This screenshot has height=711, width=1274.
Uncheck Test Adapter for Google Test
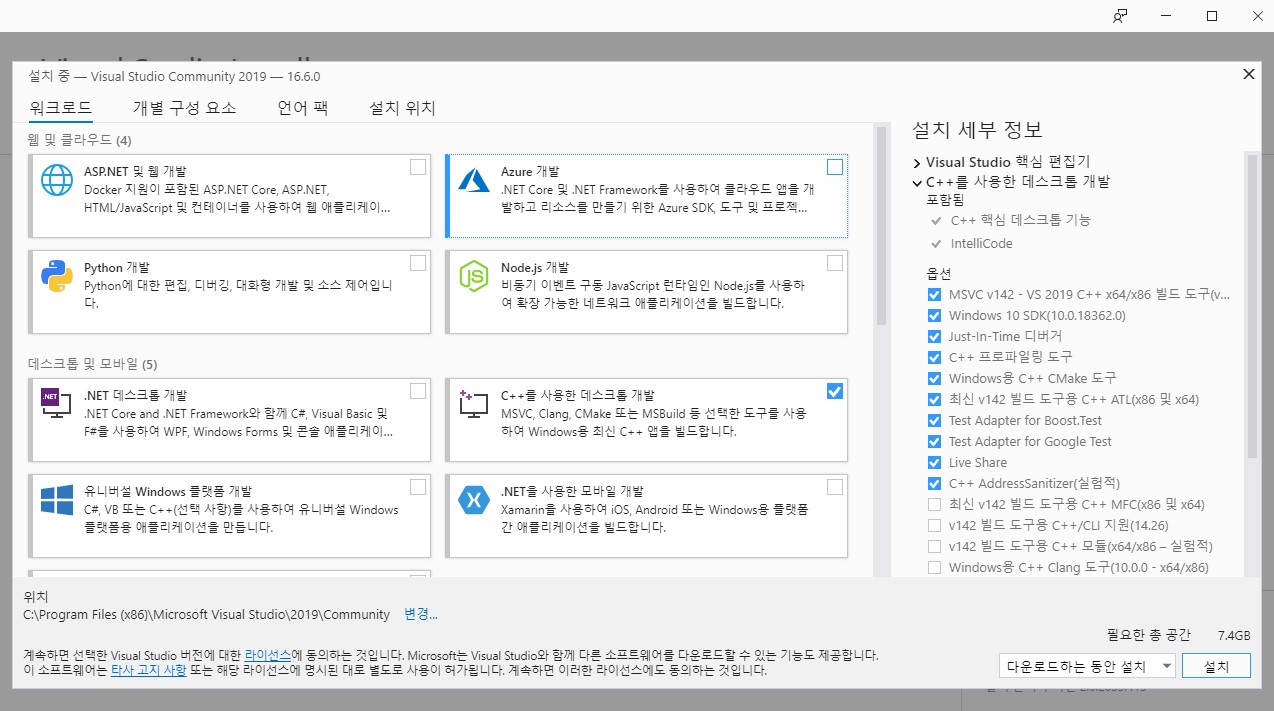[x=934, y=441]
